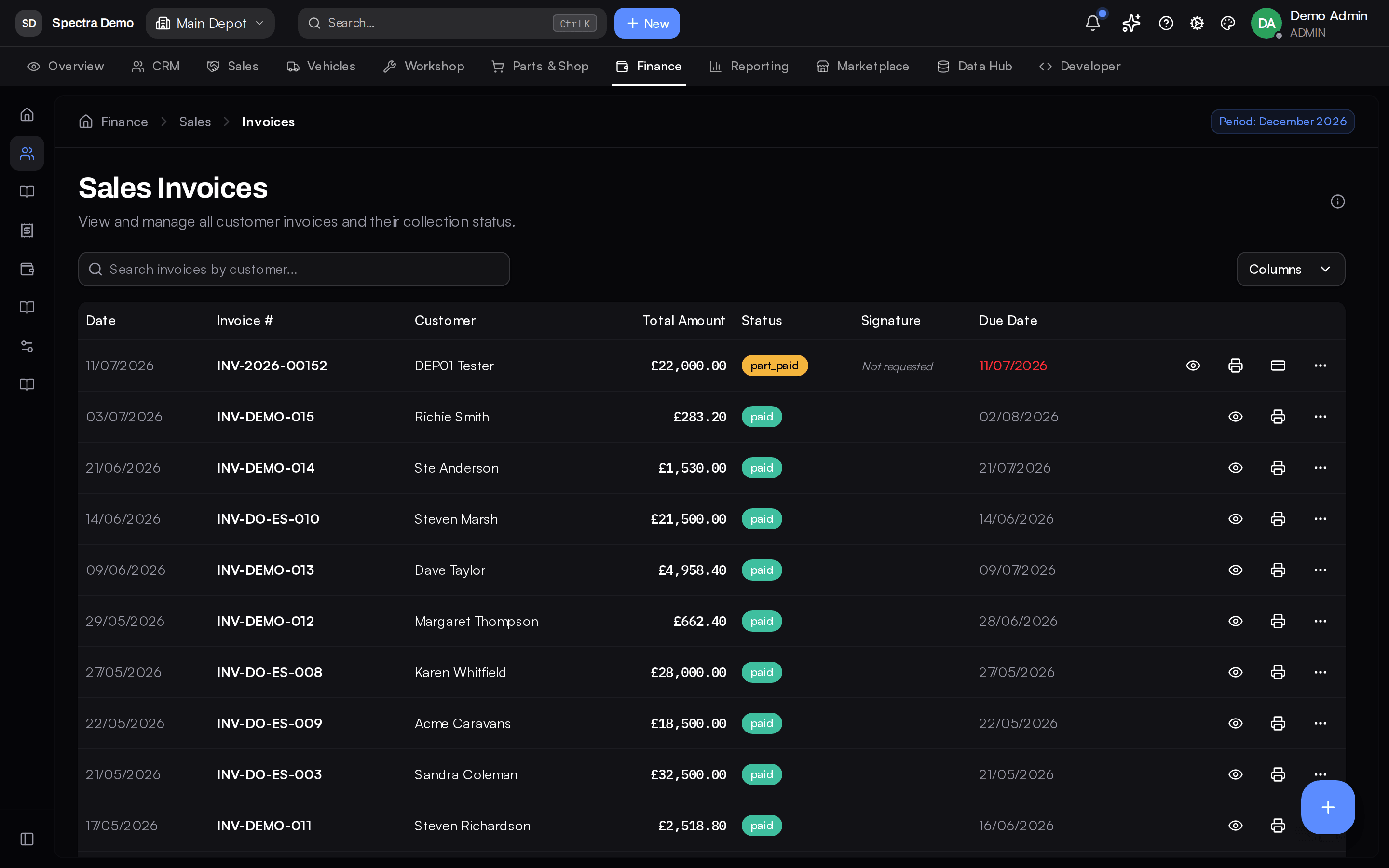Click the floating blue plus button
1389x868 pixels.
1328,807
